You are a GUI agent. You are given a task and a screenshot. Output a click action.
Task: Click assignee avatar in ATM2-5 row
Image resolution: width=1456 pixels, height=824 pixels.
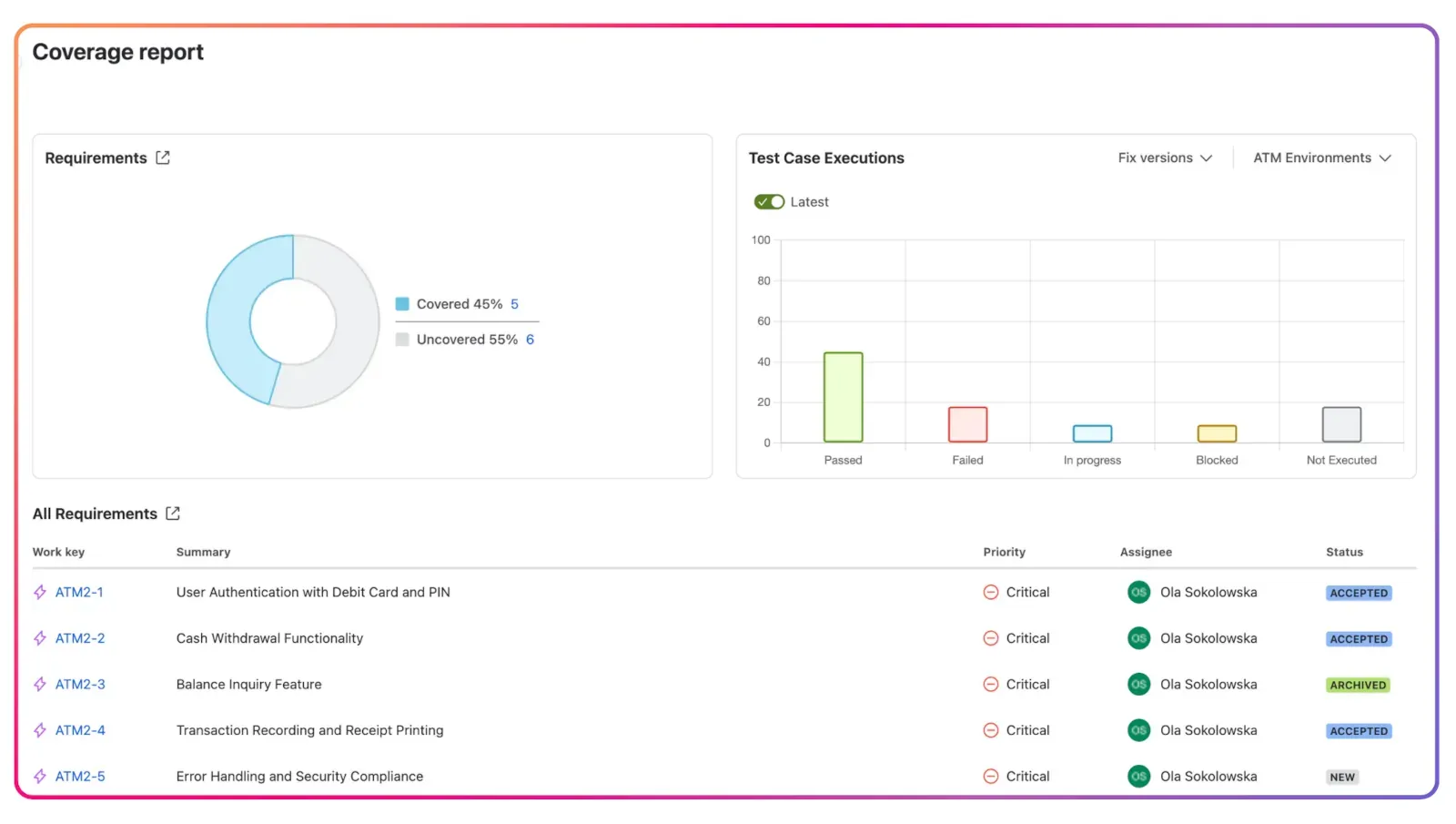1138,777
